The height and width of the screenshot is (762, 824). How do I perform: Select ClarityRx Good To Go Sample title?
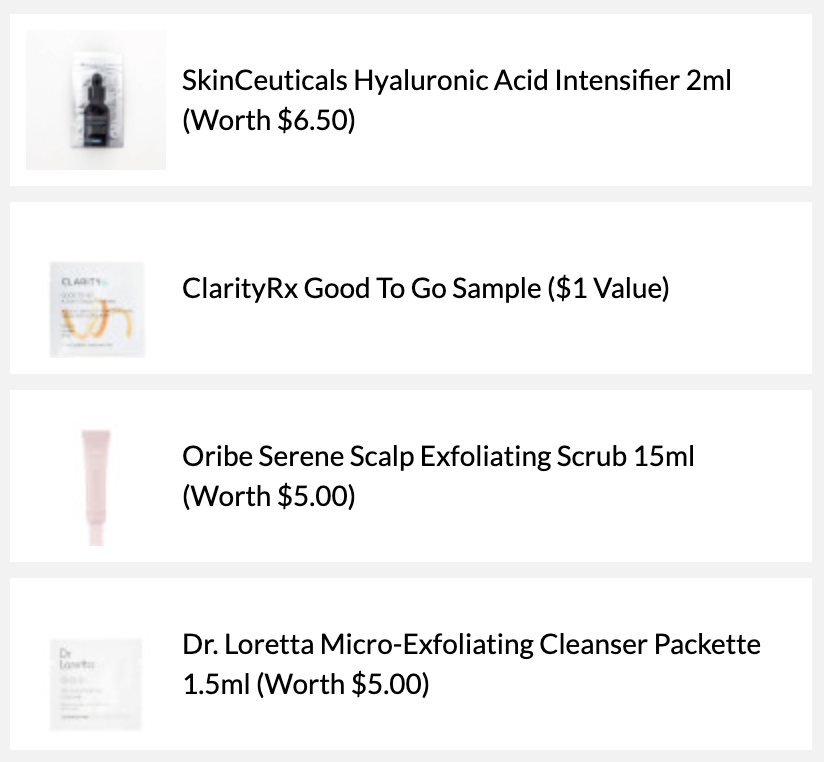(362, 288)
